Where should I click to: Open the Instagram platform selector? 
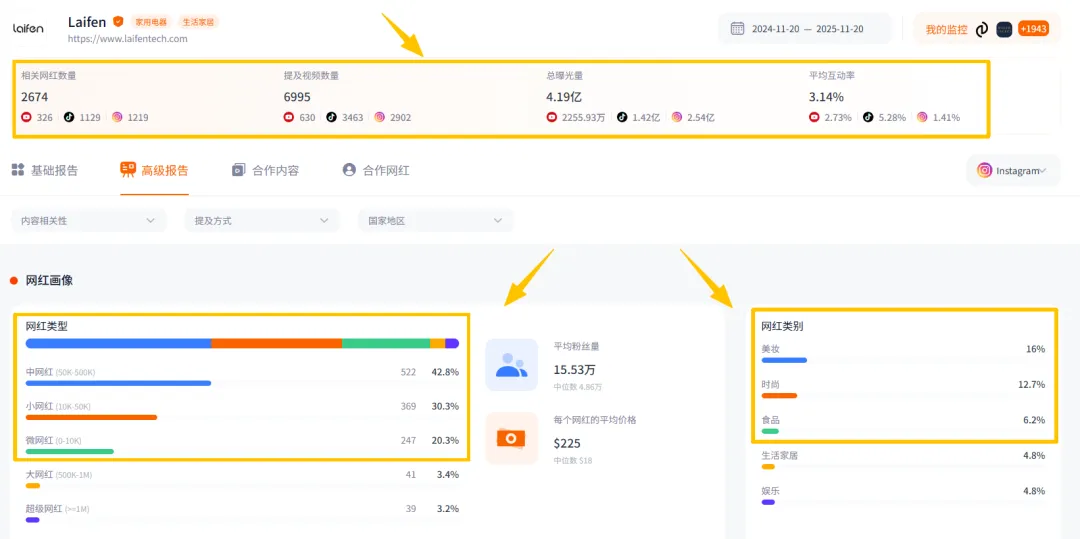point(1013,171)
